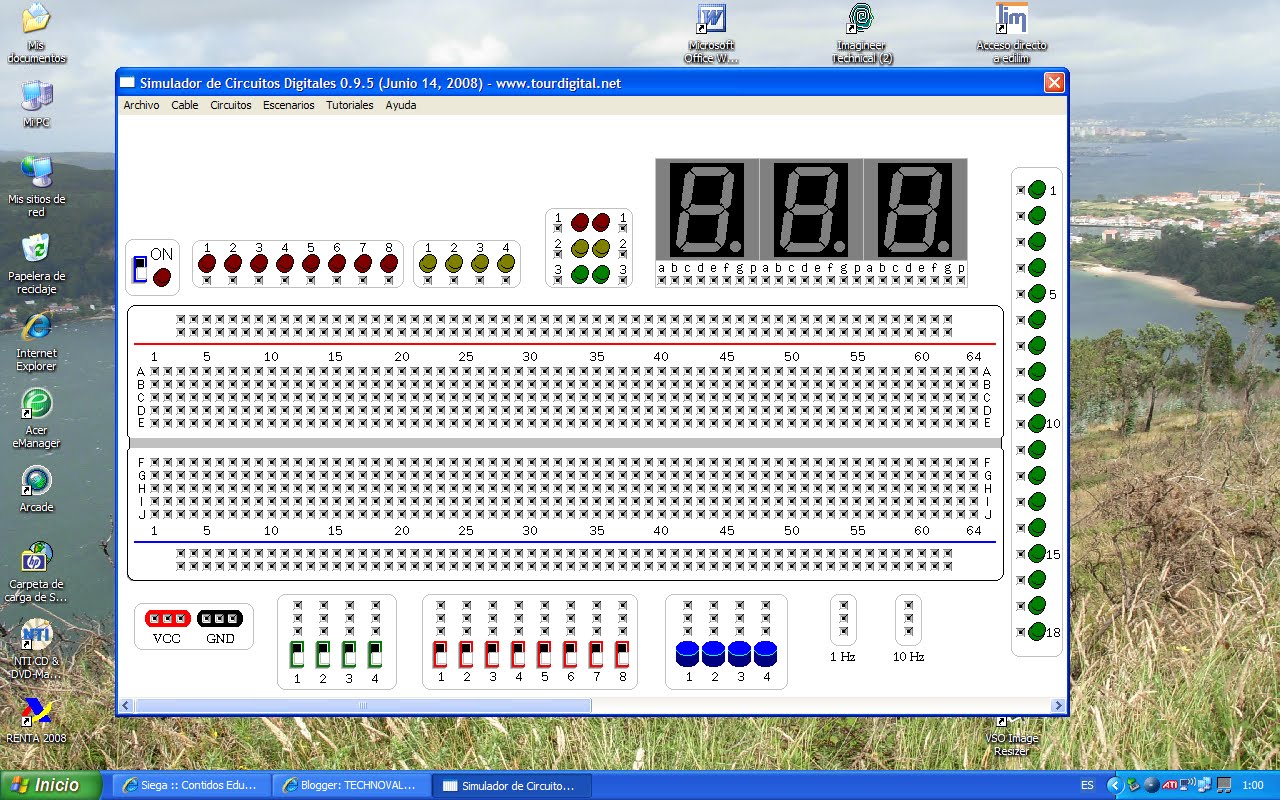
Task: Open the Inicio start button
Action: 48,786
